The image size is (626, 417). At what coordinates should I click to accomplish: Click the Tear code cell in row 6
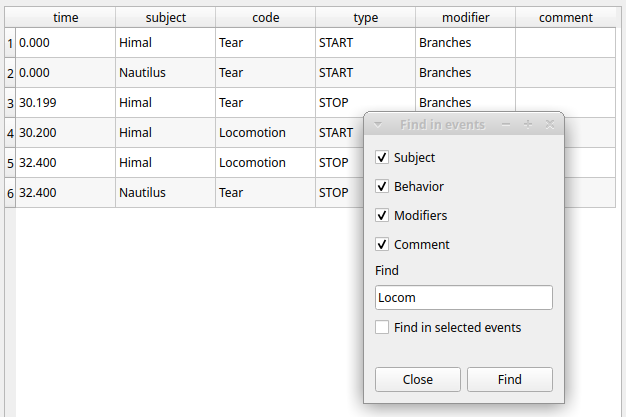tap(265, 193)
